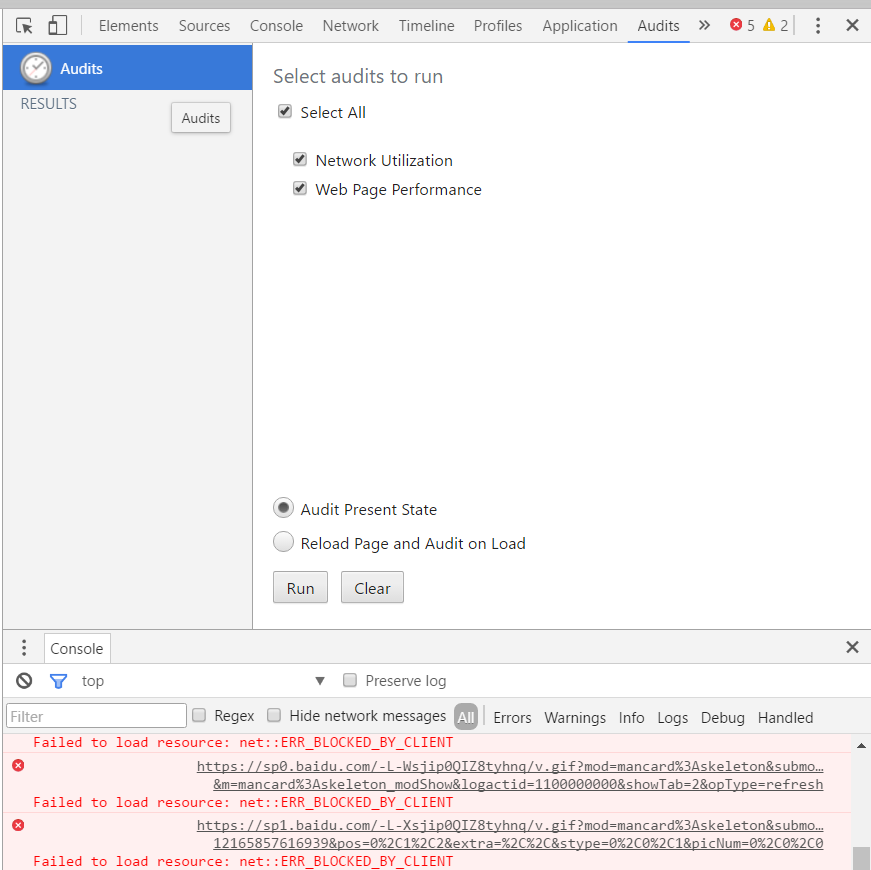Filter console by Info level
871x870 pixels.
632,718
